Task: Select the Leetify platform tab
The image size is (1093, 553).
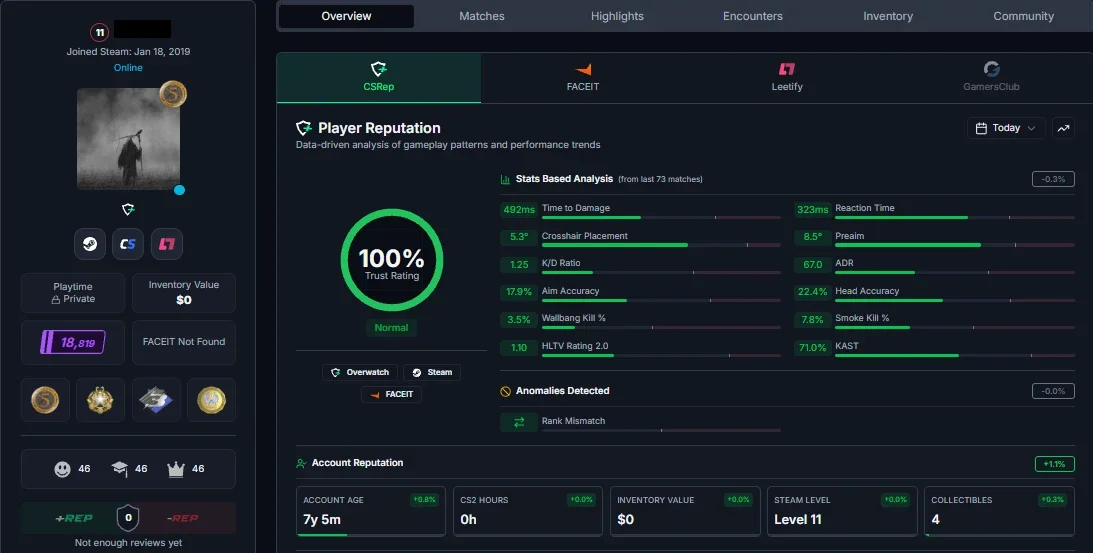Action: click(787, 77)
